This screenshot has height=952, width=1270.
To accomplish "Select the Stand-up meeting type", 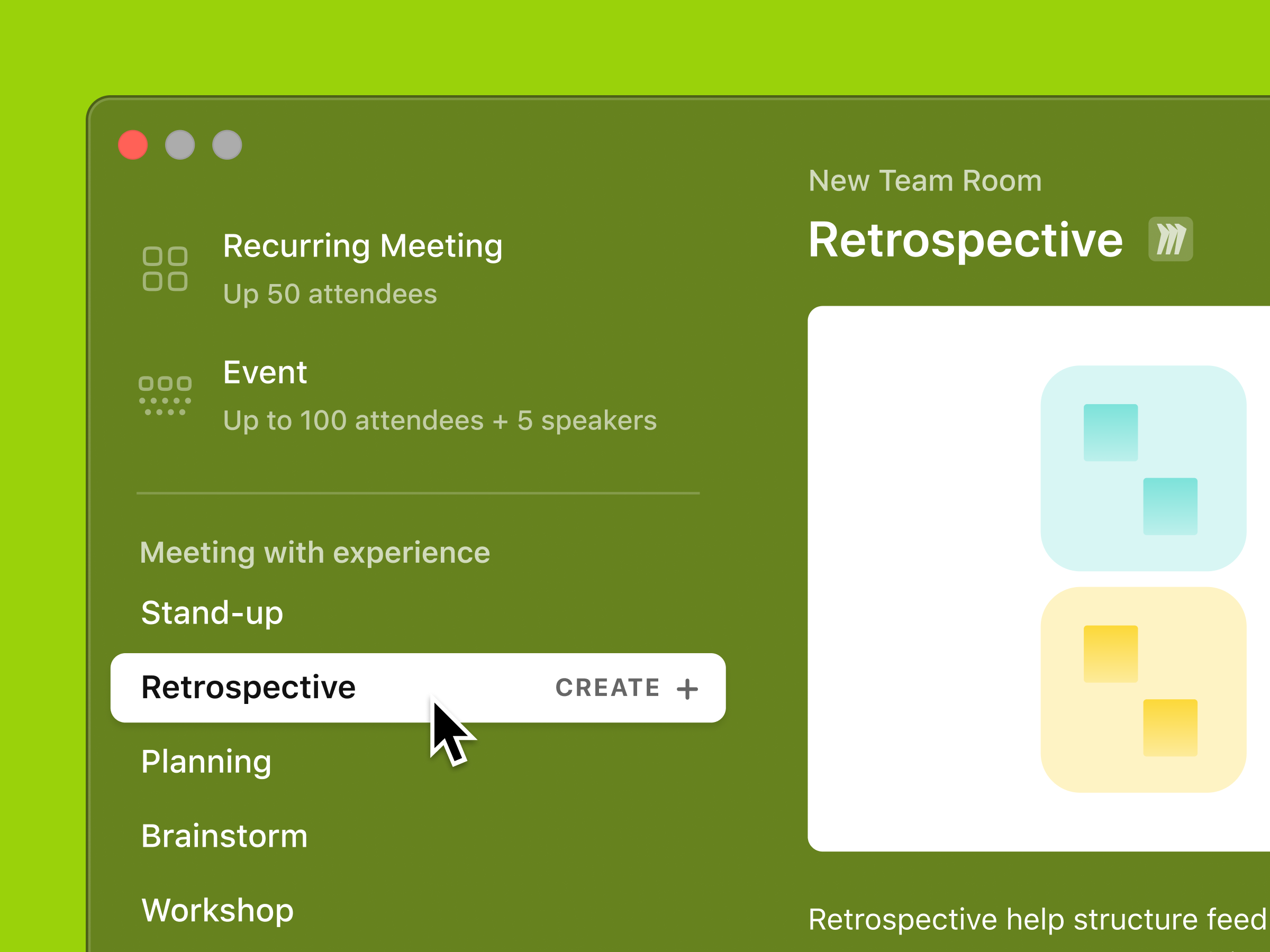I will tap(212, 612).
